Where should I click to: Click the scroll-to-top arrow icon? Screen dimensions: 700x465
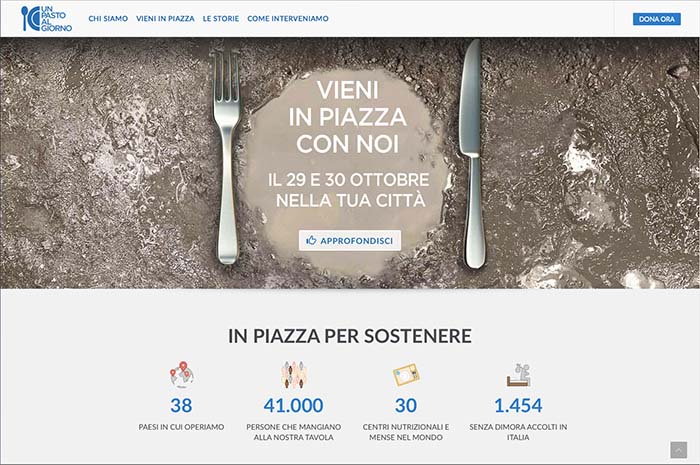(x=678, y=450)
